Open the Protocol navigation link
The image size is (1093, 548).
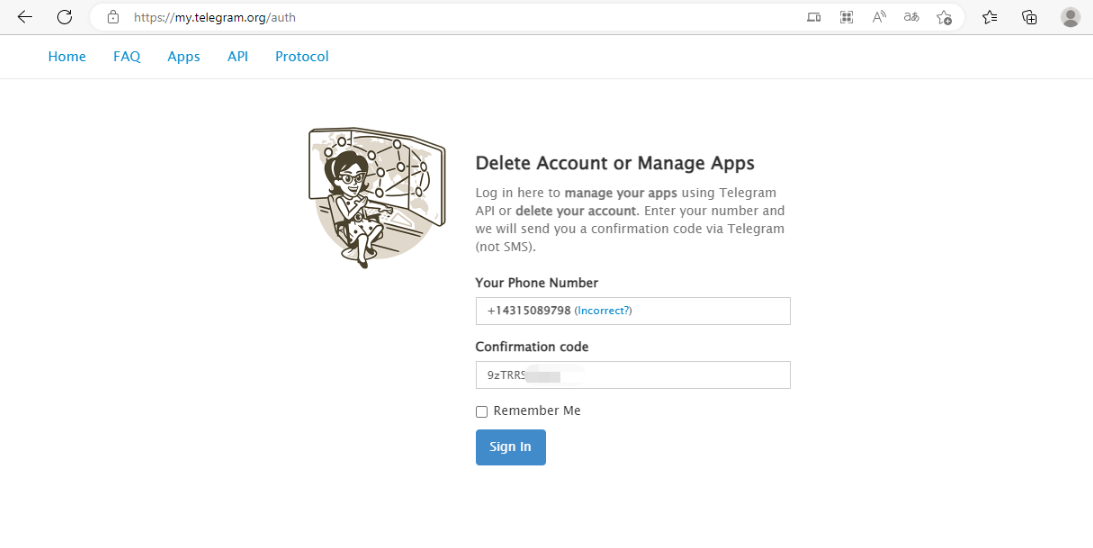click(x=302, y=56)
